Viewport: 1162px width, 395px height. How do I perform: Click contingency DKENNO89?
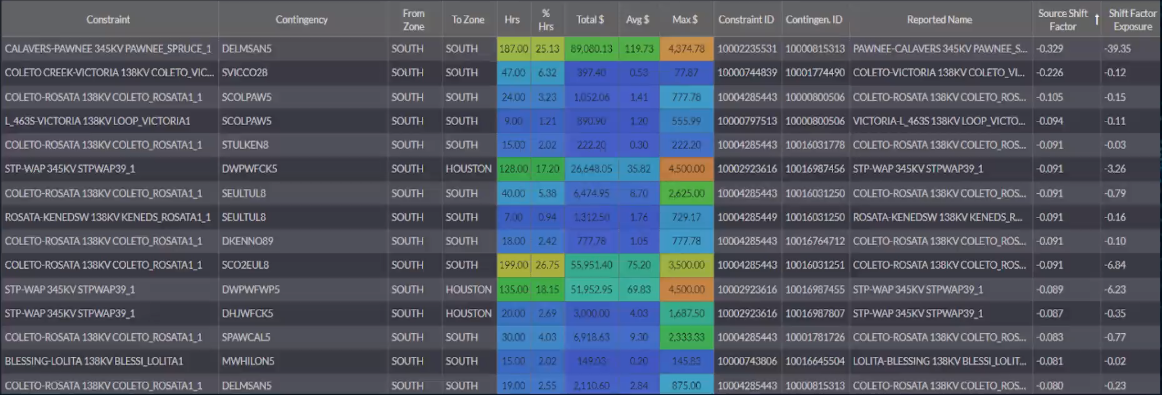pos(248,242)
